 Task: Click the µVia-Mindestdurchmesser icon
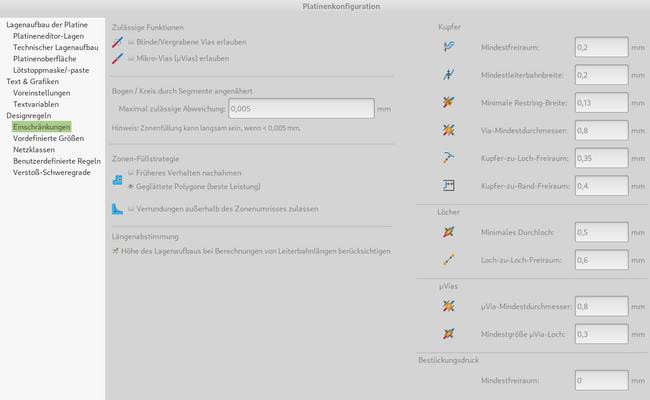[449, 306]
